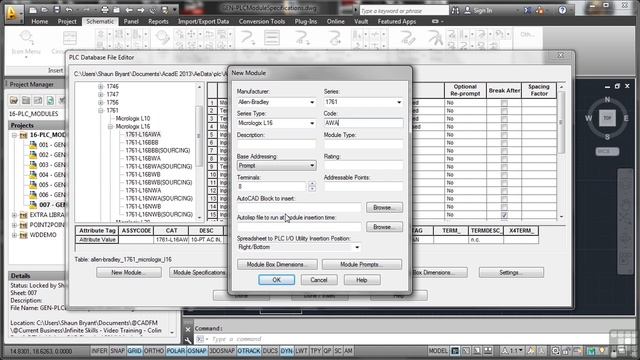Image resolution: width=640 pixels, height=360 pixels.
Task: Click the Icon Menu ribbon tool
Action: (26, 42)
